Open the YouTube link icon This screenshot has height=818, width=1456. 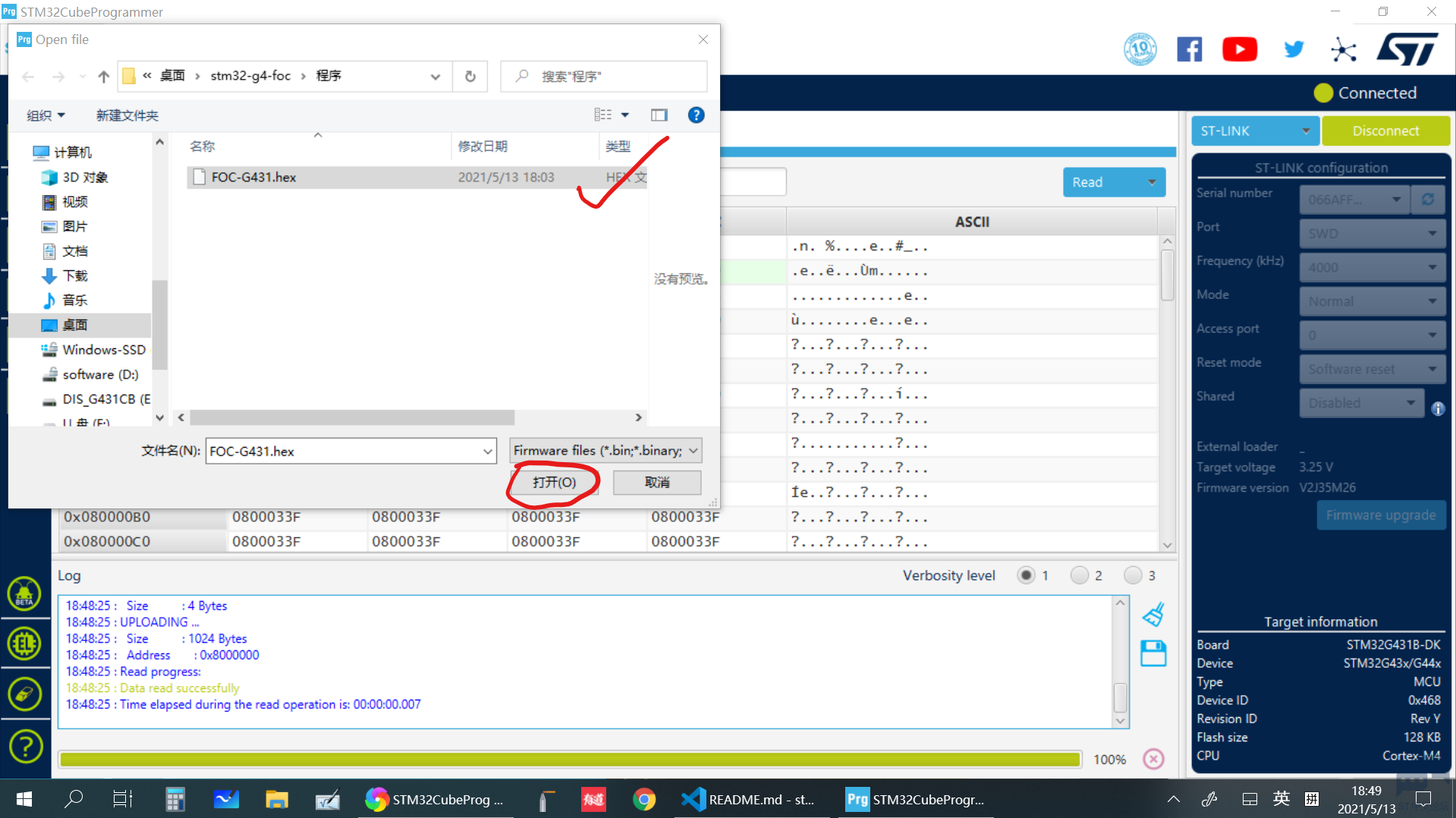1240,50
